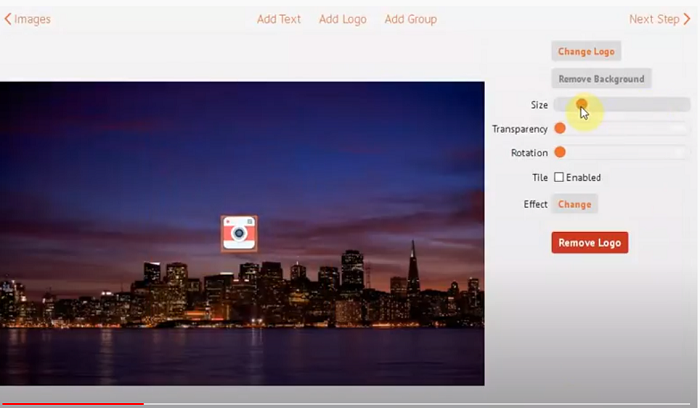Click Remove Background button
The width and height of the screenshot is (700, 408).
pos(601,79)
